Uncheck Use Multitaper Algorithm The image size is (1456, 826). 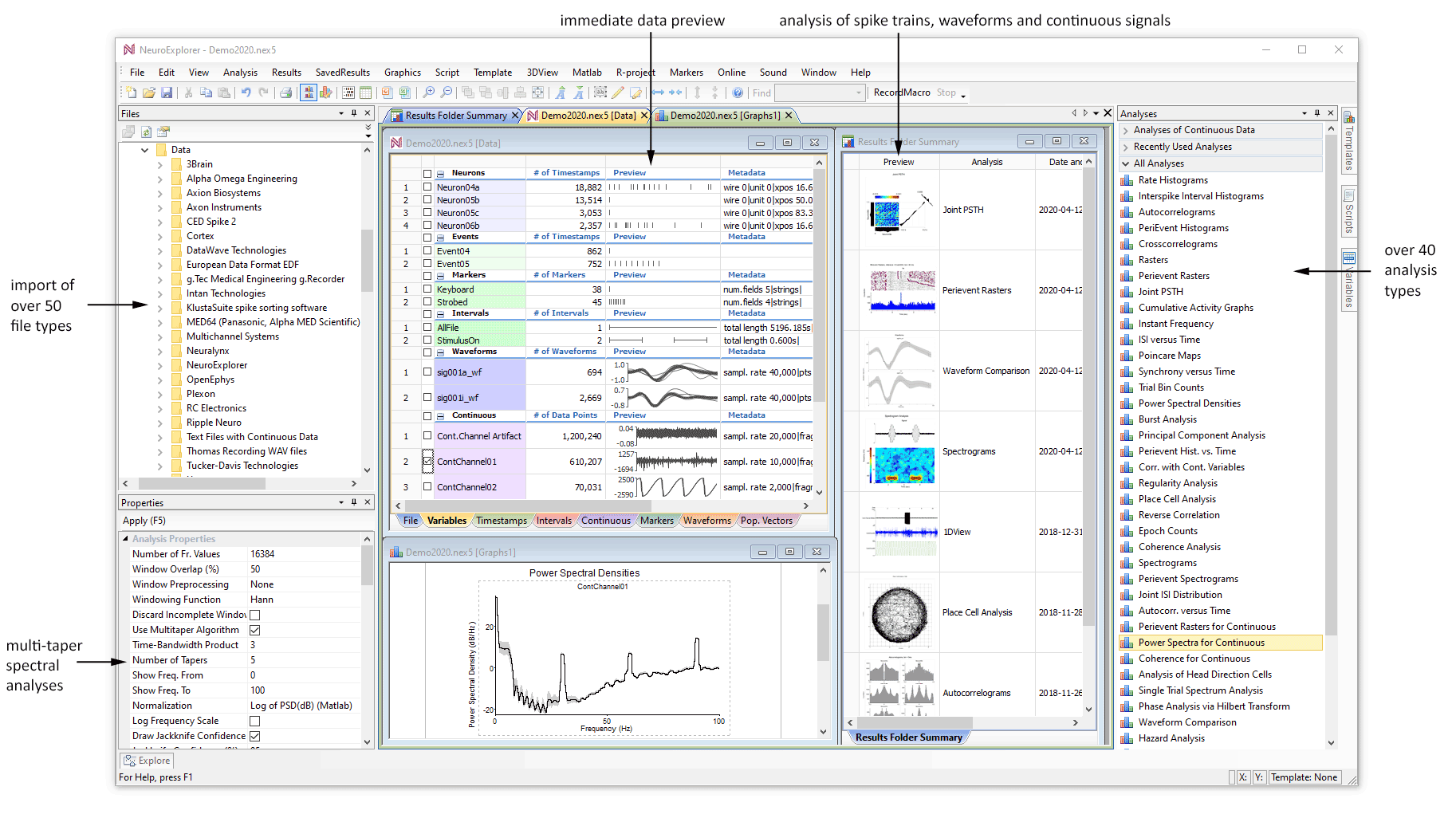(255, 629)
